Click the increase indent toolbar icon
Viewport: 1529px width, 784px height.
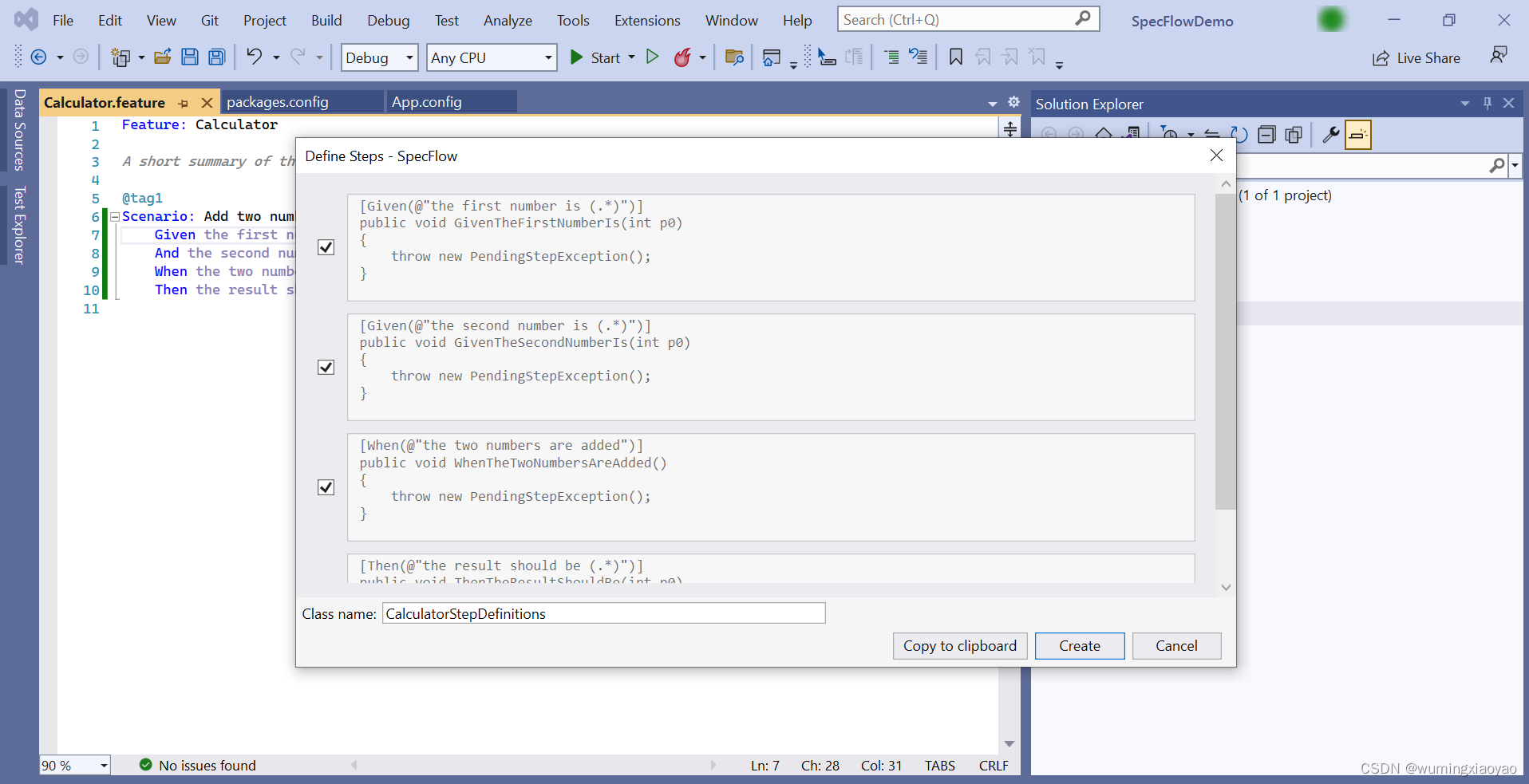coord(891,57)
